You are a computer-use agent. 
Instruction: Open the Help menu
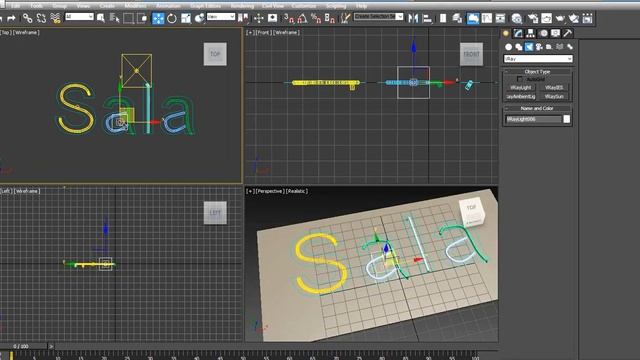(361, 6)
